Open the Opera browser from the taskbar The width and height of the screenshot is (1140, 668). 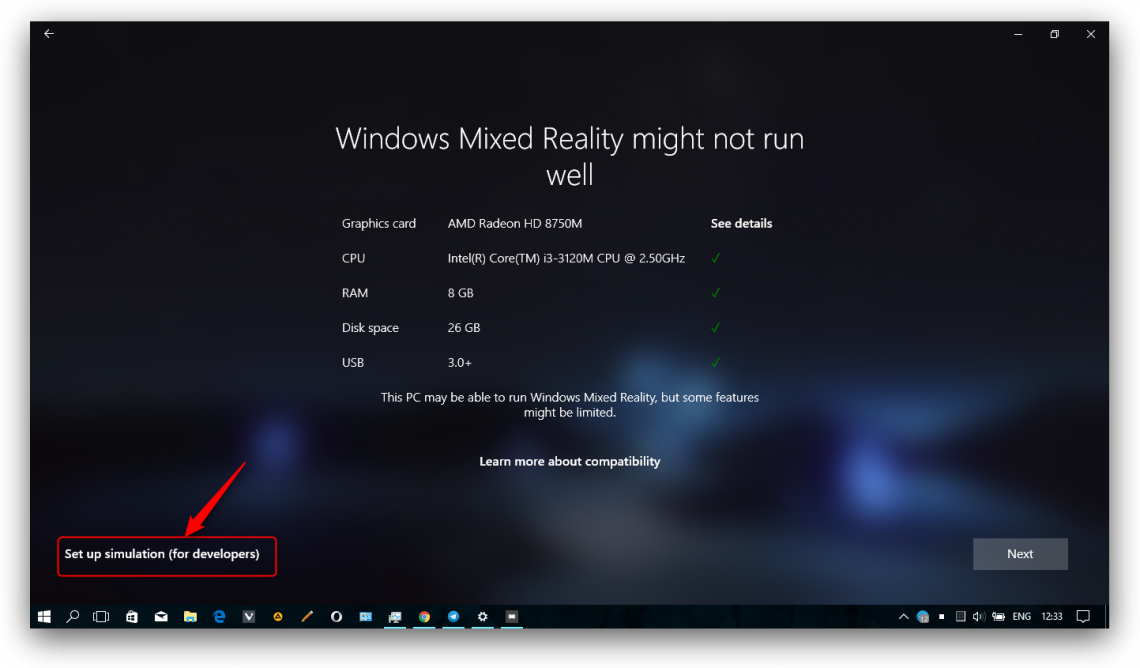click(336, 616)
